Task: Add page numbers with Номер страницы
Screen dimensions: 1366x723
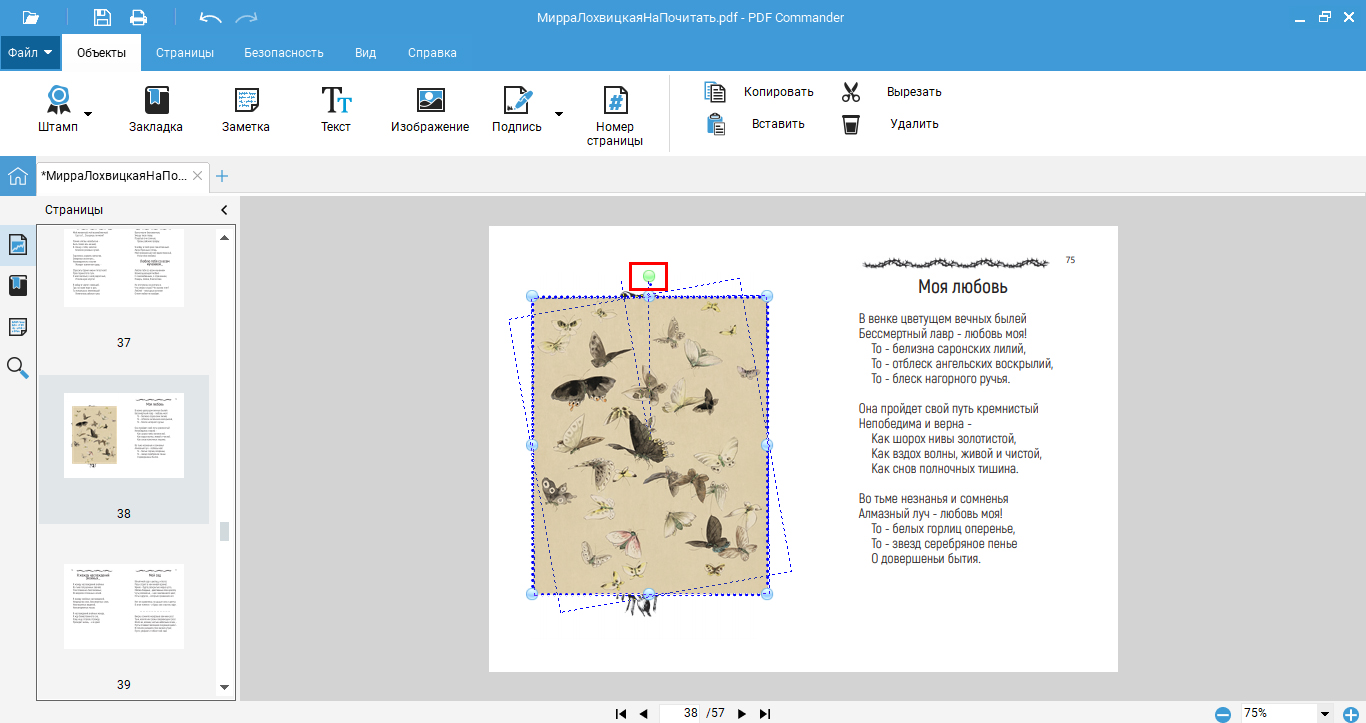Action: tap(615, 117)
